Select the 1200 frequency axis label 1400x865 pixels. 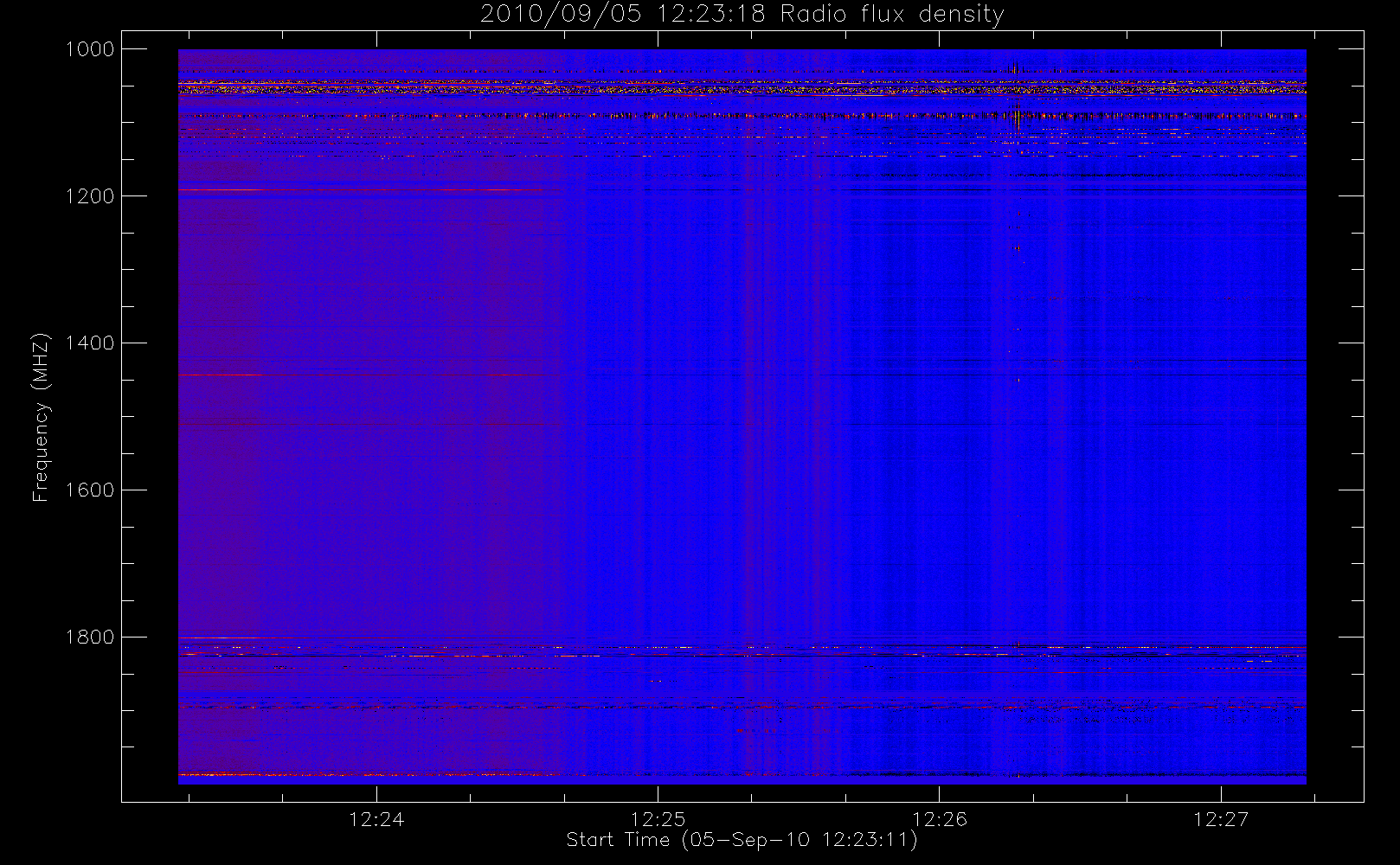(x=90, y=196)
